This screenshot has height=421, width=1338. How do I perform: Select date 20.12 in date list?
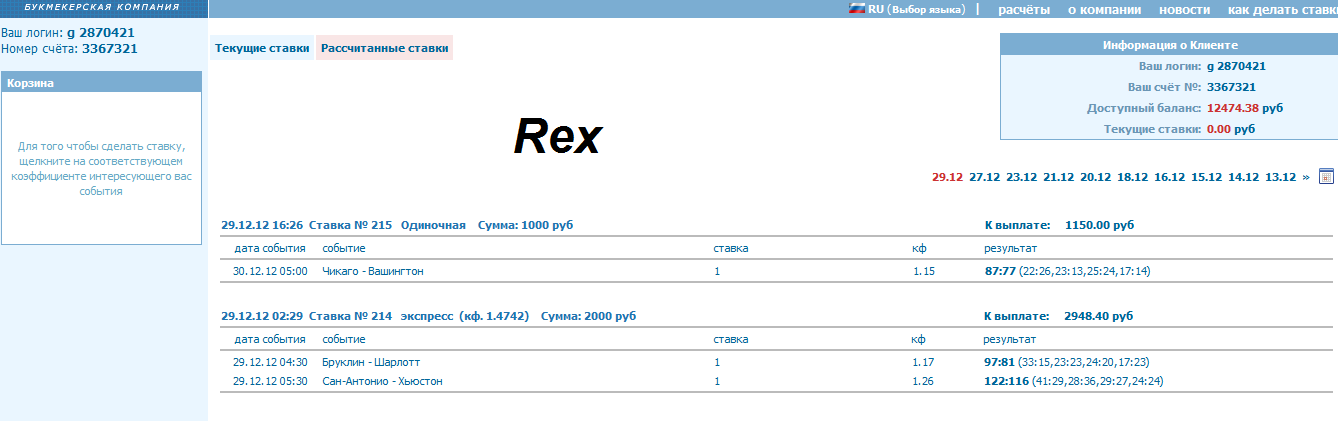[1095, 177]
